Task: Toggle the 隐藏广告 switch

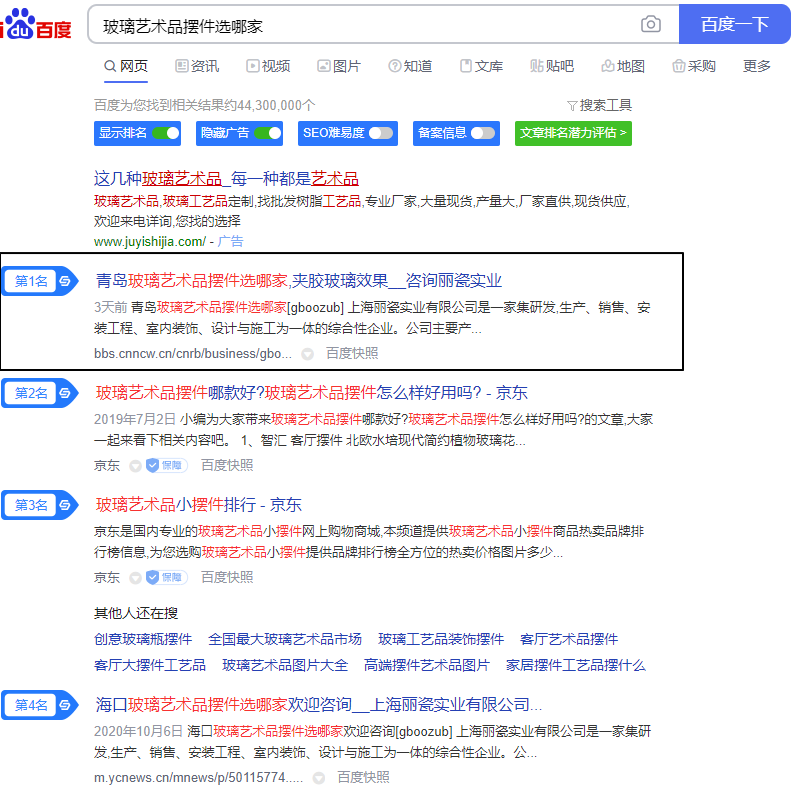Action: (268, 133)
